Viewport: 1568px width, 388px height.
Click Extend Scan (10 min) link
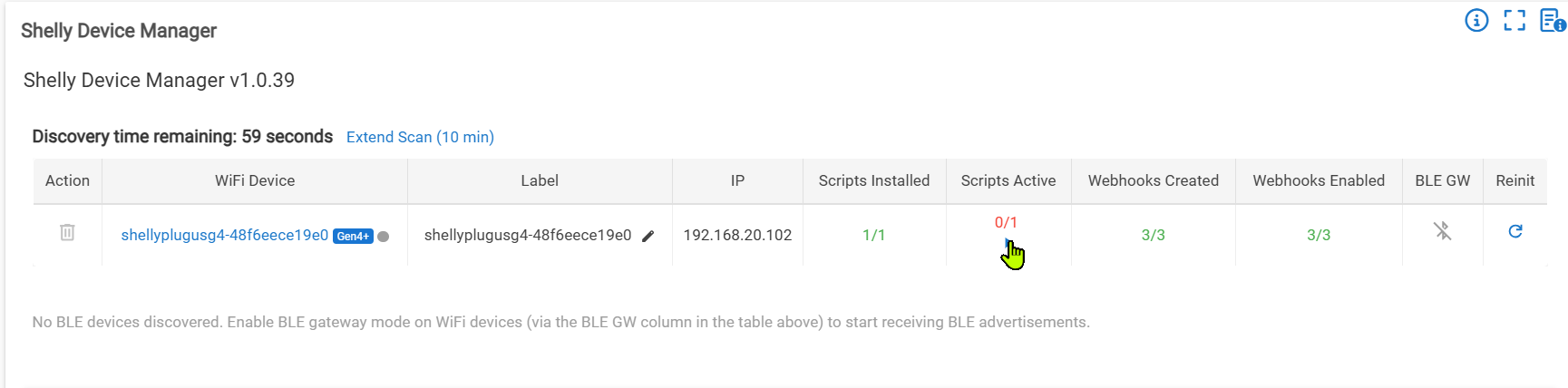[420, 137]
